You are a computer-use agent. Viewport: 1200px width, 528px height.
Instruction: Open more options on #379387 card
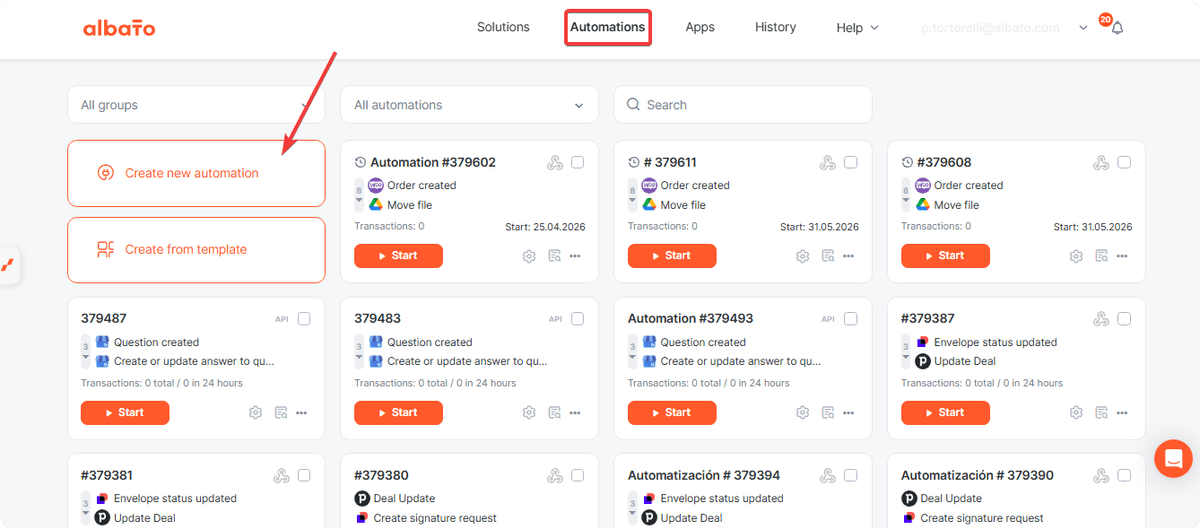point(1122,412)
